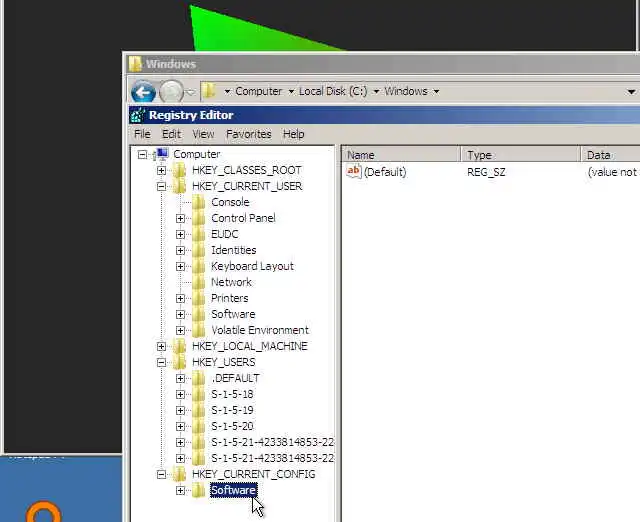Select HKEY_CURRENT_USER key

[247, 186]
